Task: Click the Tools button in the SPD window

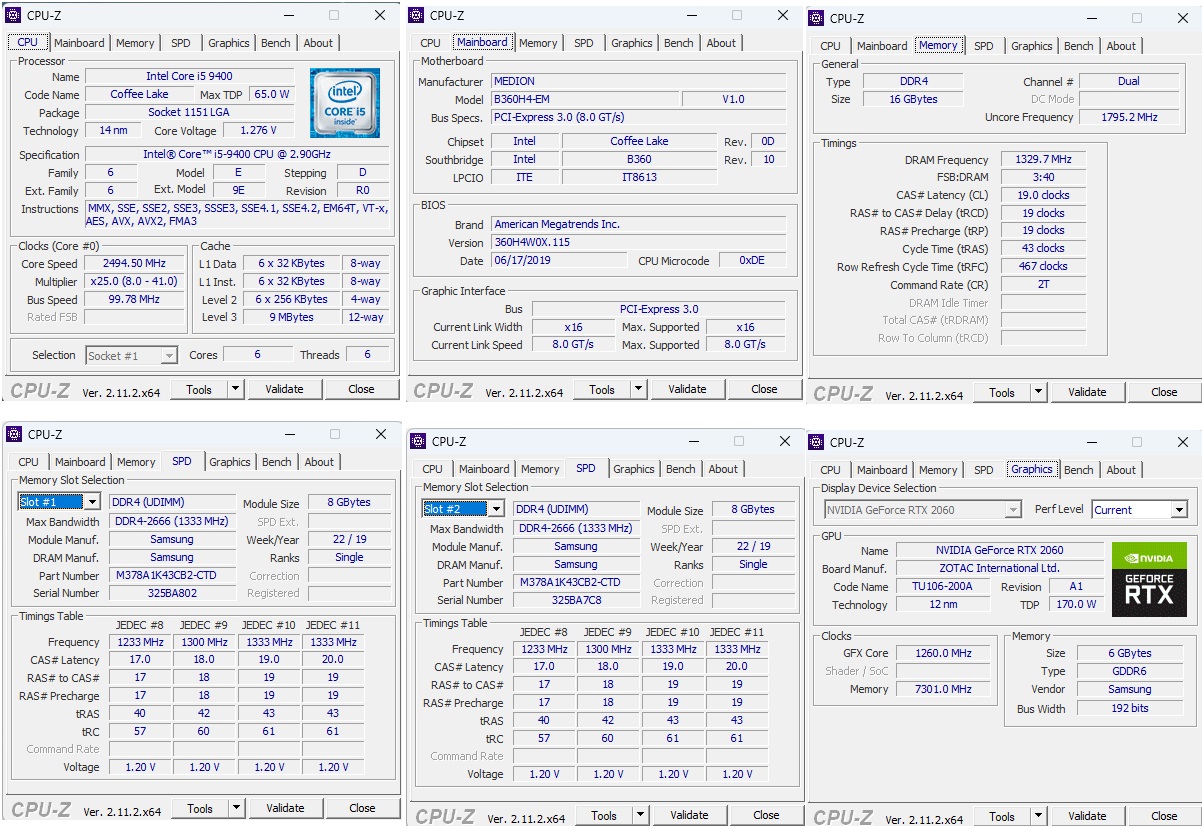Action: pyautogui.click(x=199, y=808)
